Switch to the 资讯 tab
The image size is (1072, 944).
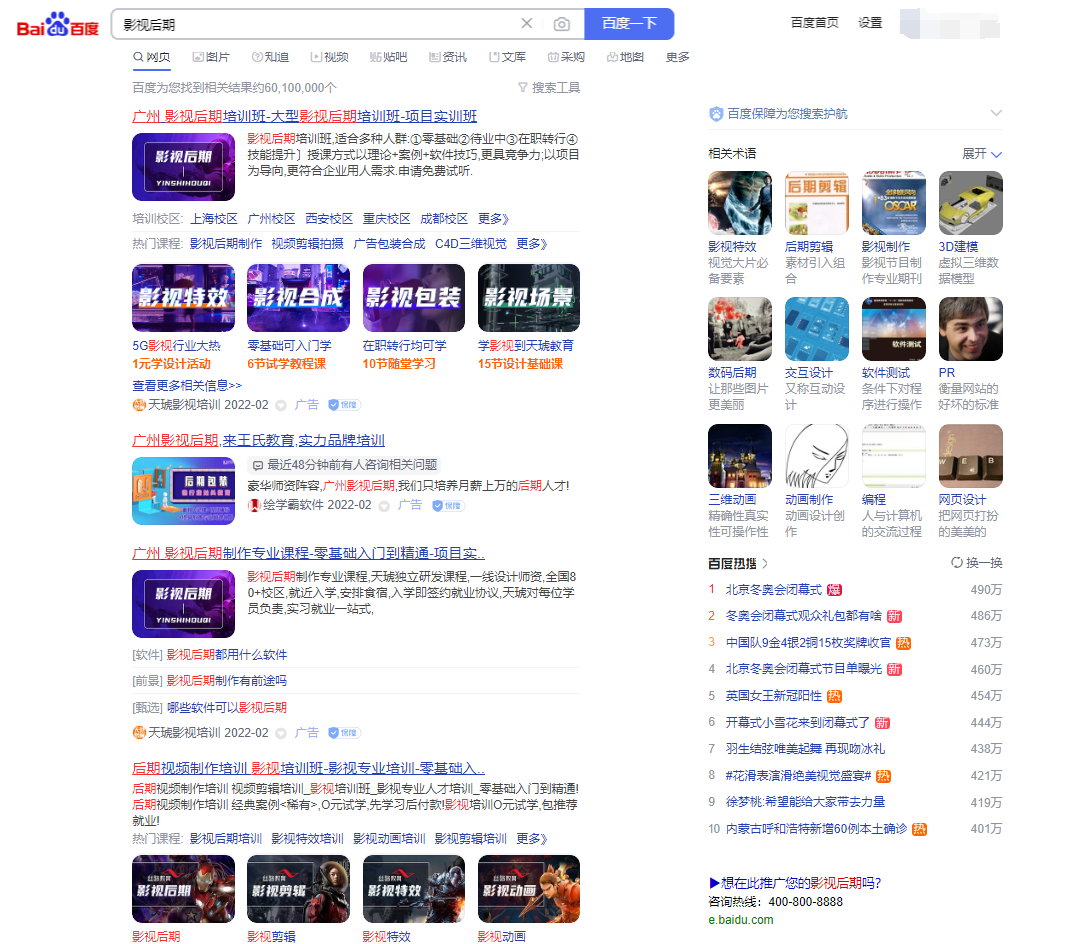448,57
